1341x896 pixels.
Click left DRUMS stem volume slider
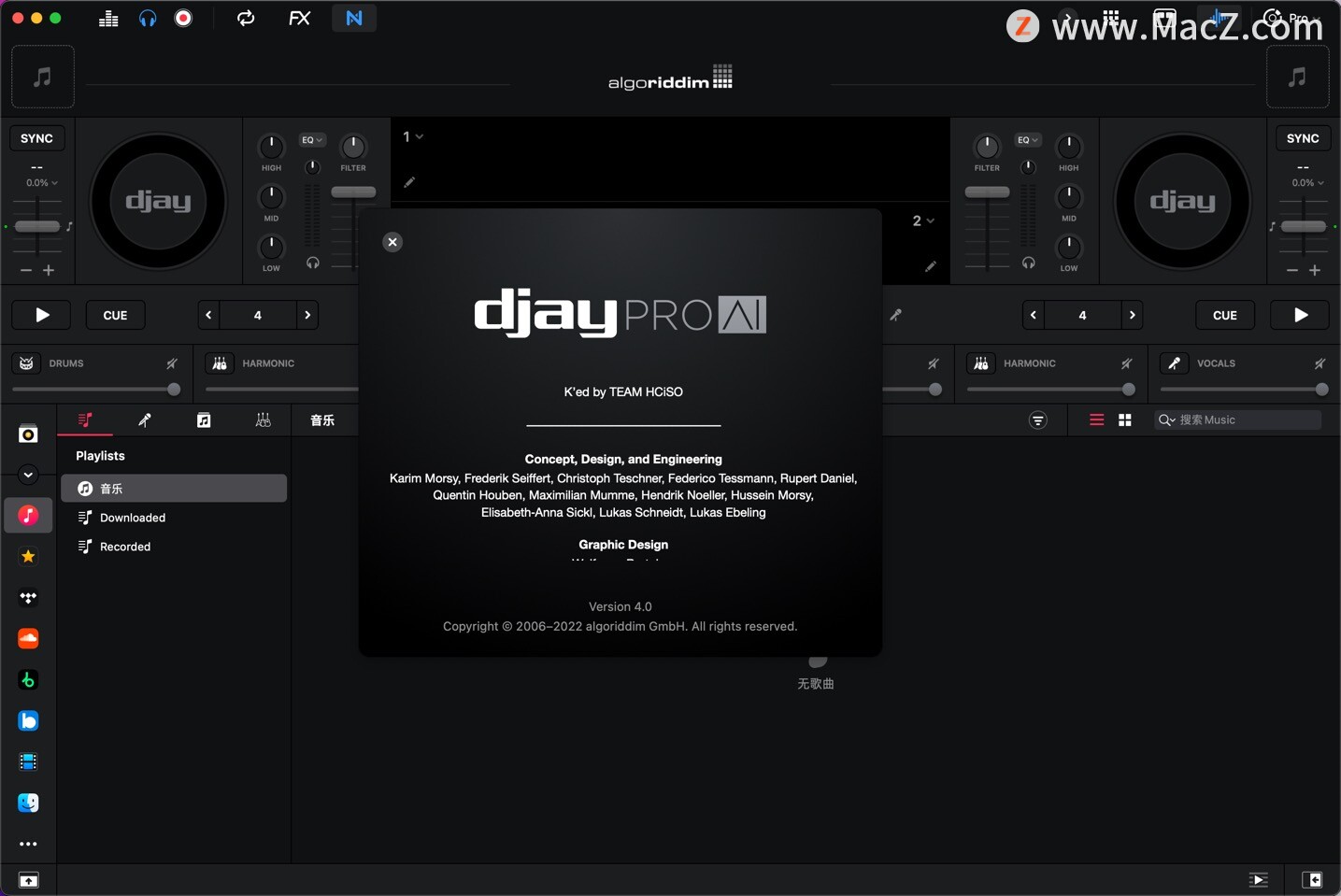(x=96, y=390)
